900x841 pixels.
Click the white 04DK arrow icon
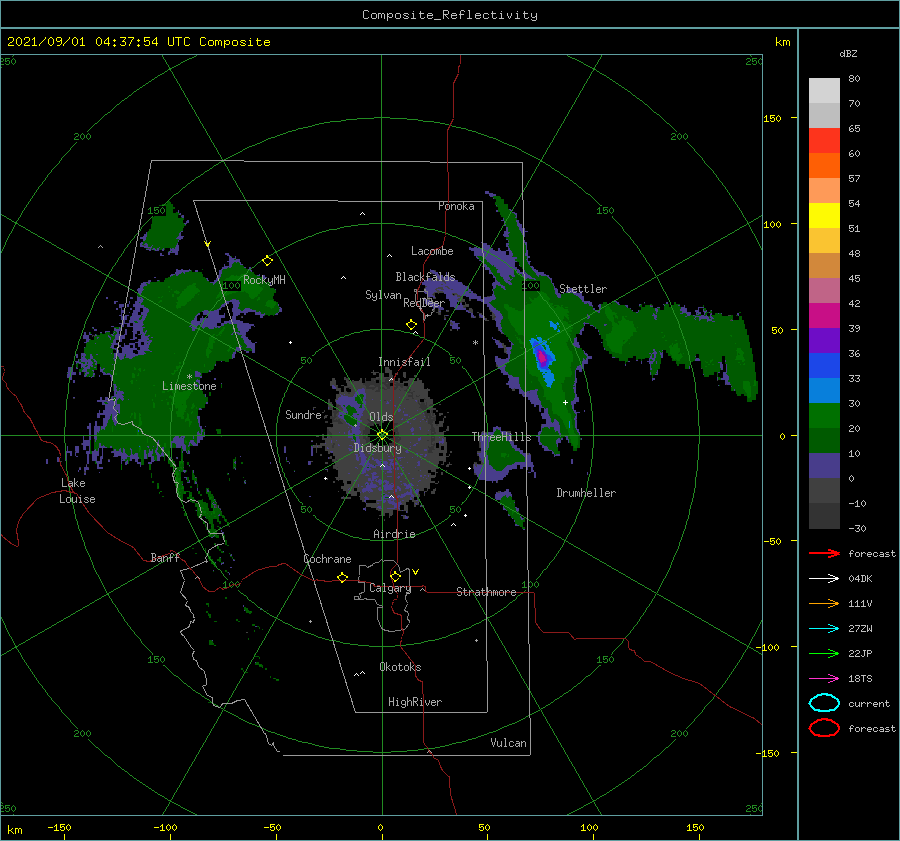pos(824,579)
